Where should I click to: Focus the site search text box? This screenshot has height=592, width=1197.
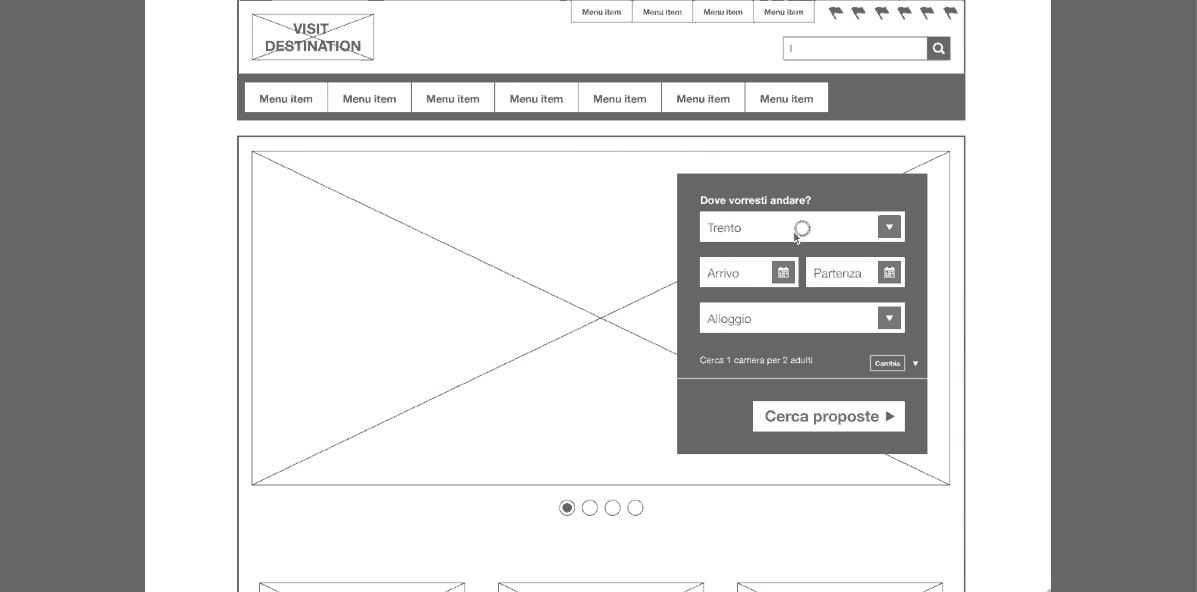[855, 49]
